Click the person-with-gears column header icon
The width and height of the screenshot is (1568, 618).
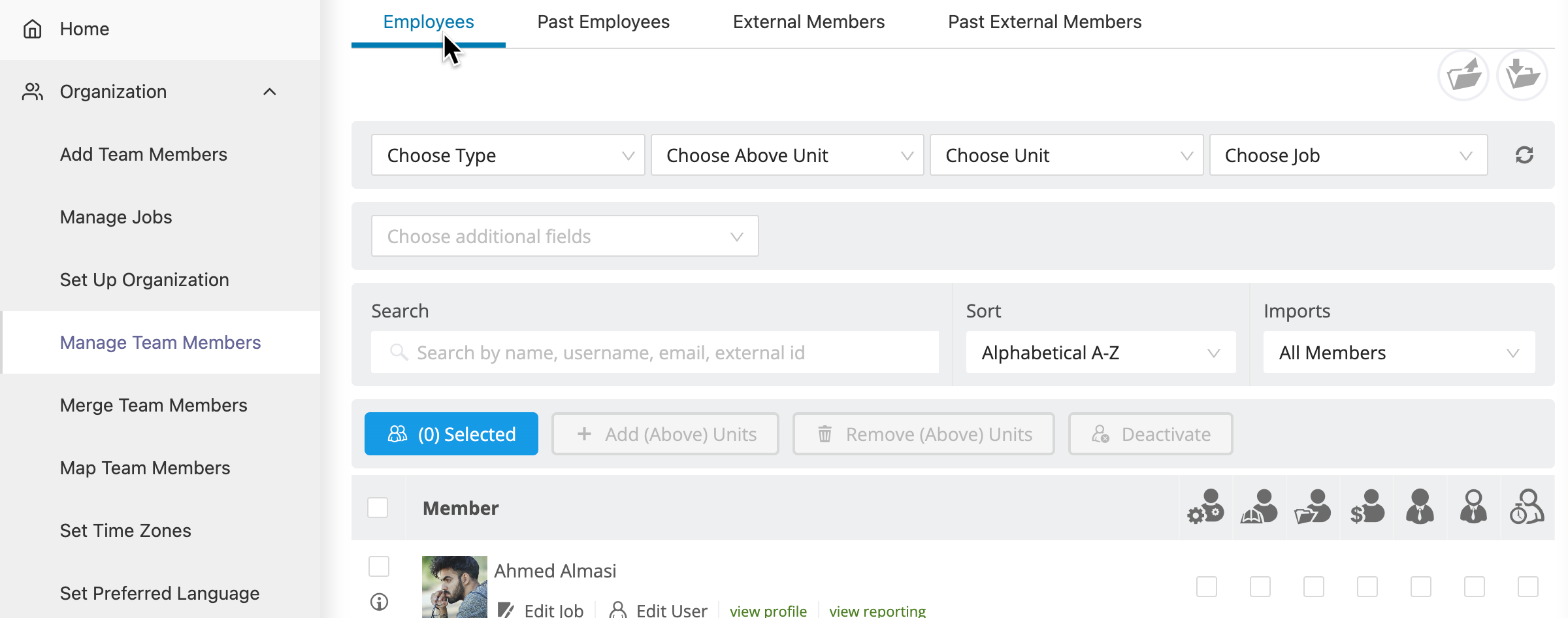click(x=1205, y=507)
